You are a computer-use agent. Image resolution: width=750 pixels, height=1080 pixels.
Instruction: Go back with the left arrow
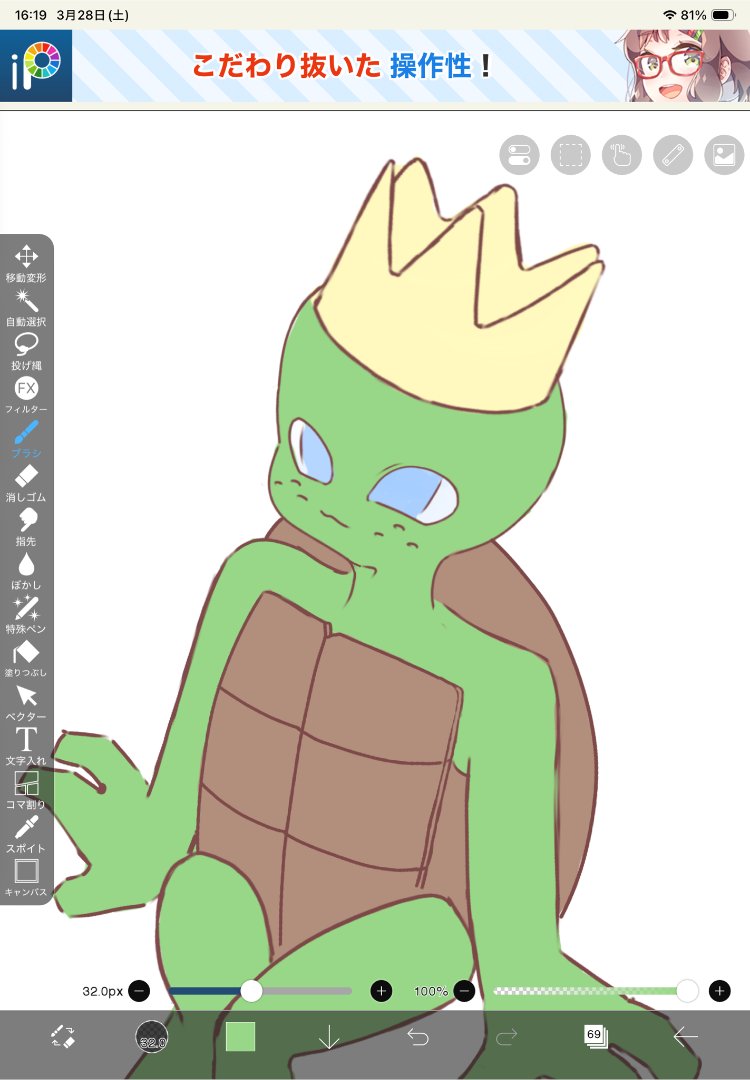point(685,1036)
